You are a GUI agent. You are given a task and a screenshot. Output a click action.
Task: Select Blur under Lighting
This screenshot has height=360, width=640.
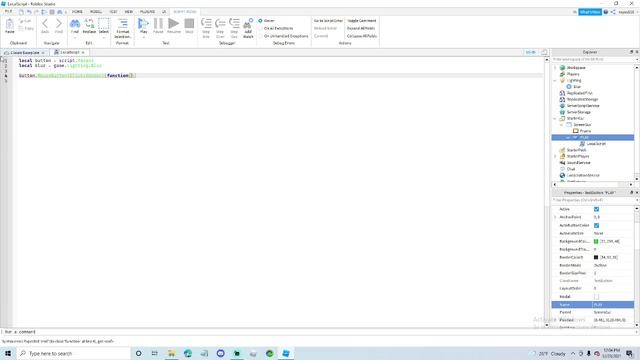pyautogui.click(x=577, y=87)
